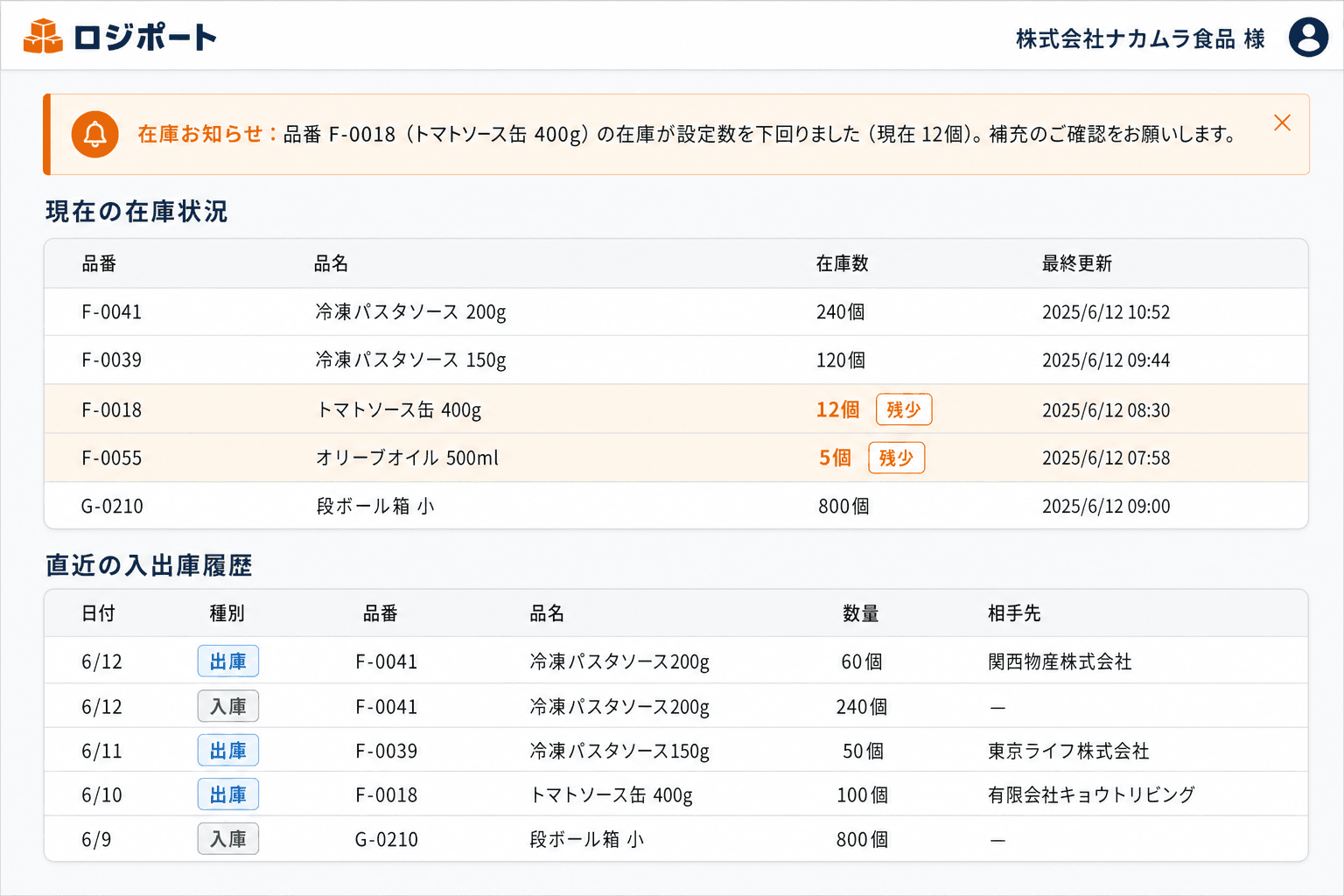Click オリーブオイル 500ml product name

coord(407,458)
